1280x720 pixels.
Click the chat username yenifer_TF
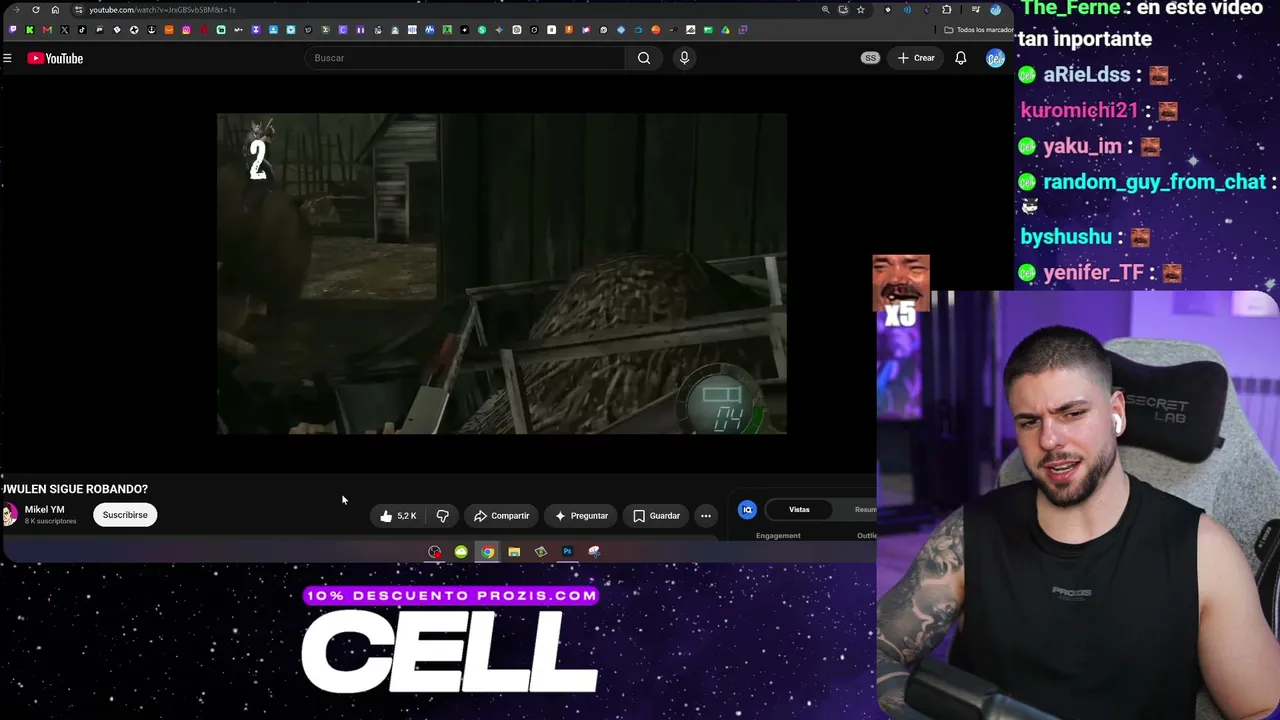1093,272
